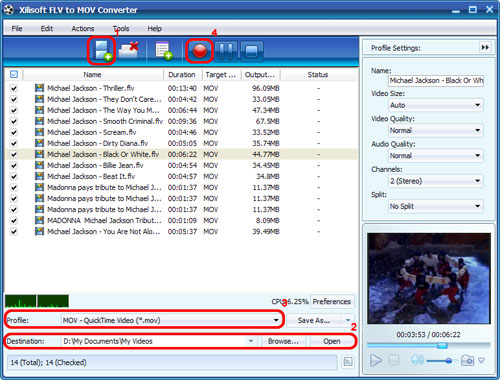The image size is (500, 380).
Task: Collapse the Profile Settings panel with double arrows
Action: pyautogui.click(x=485, y=48)
